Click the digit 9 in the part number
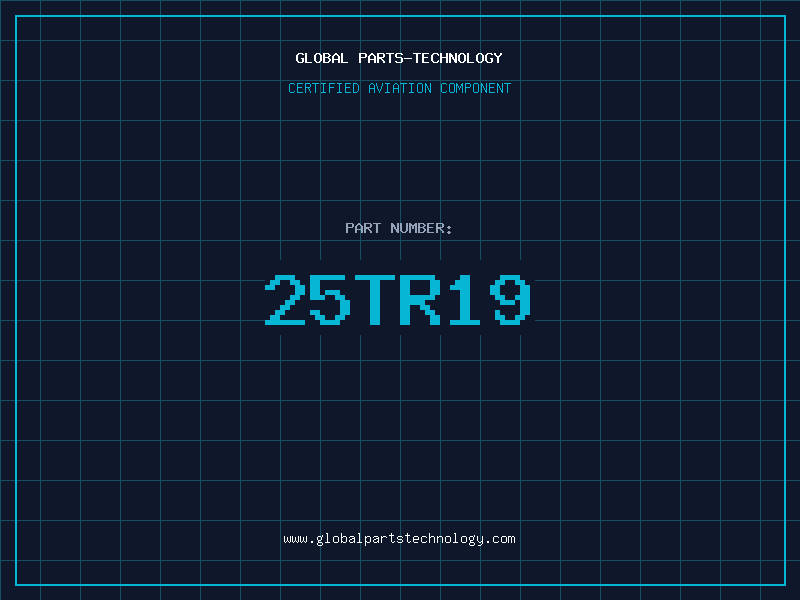Viewport: 800px width, 600px height. 511,299
